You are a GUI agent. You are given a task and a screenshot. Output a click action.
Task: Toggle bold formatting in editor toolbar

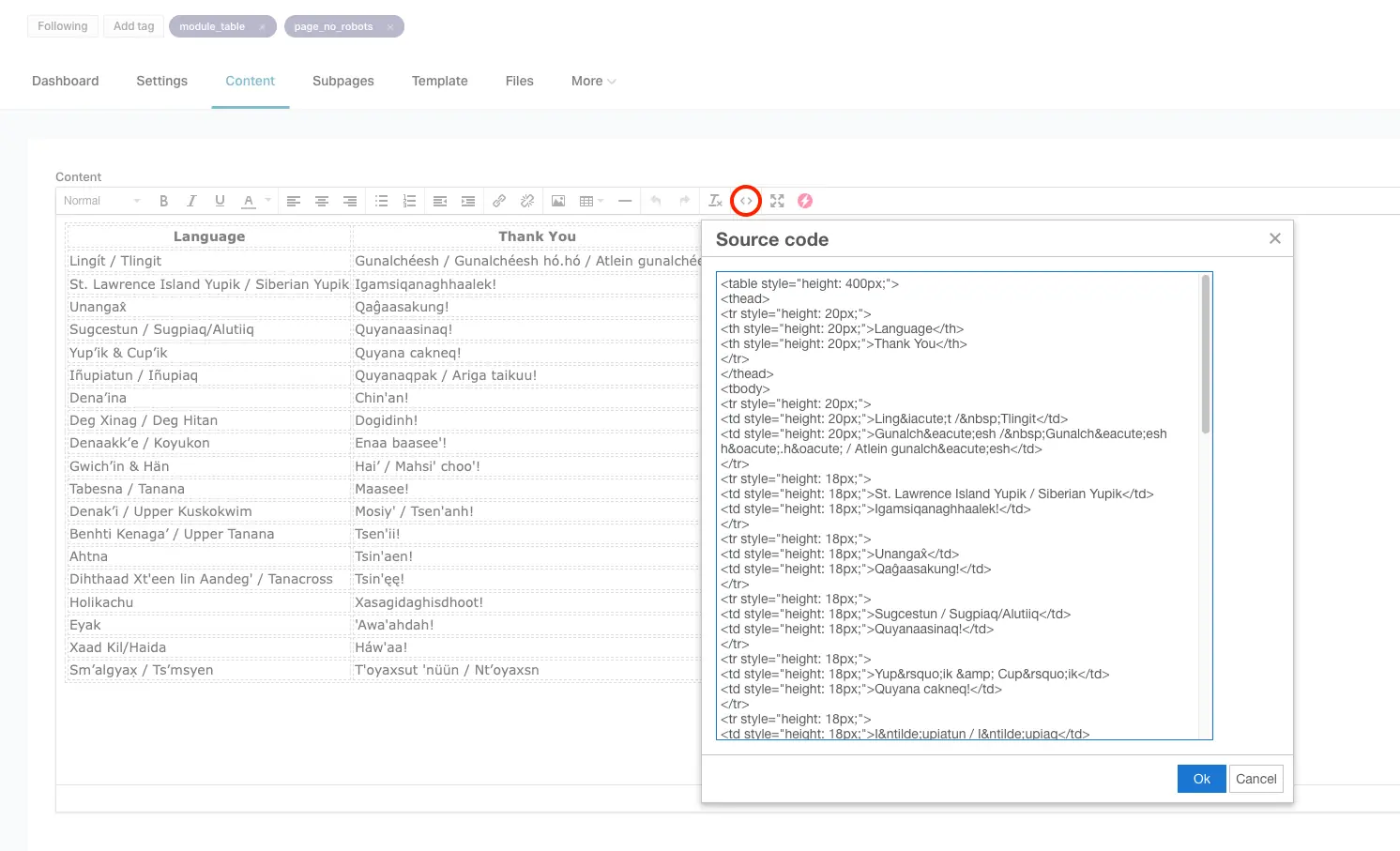point(163,201)
